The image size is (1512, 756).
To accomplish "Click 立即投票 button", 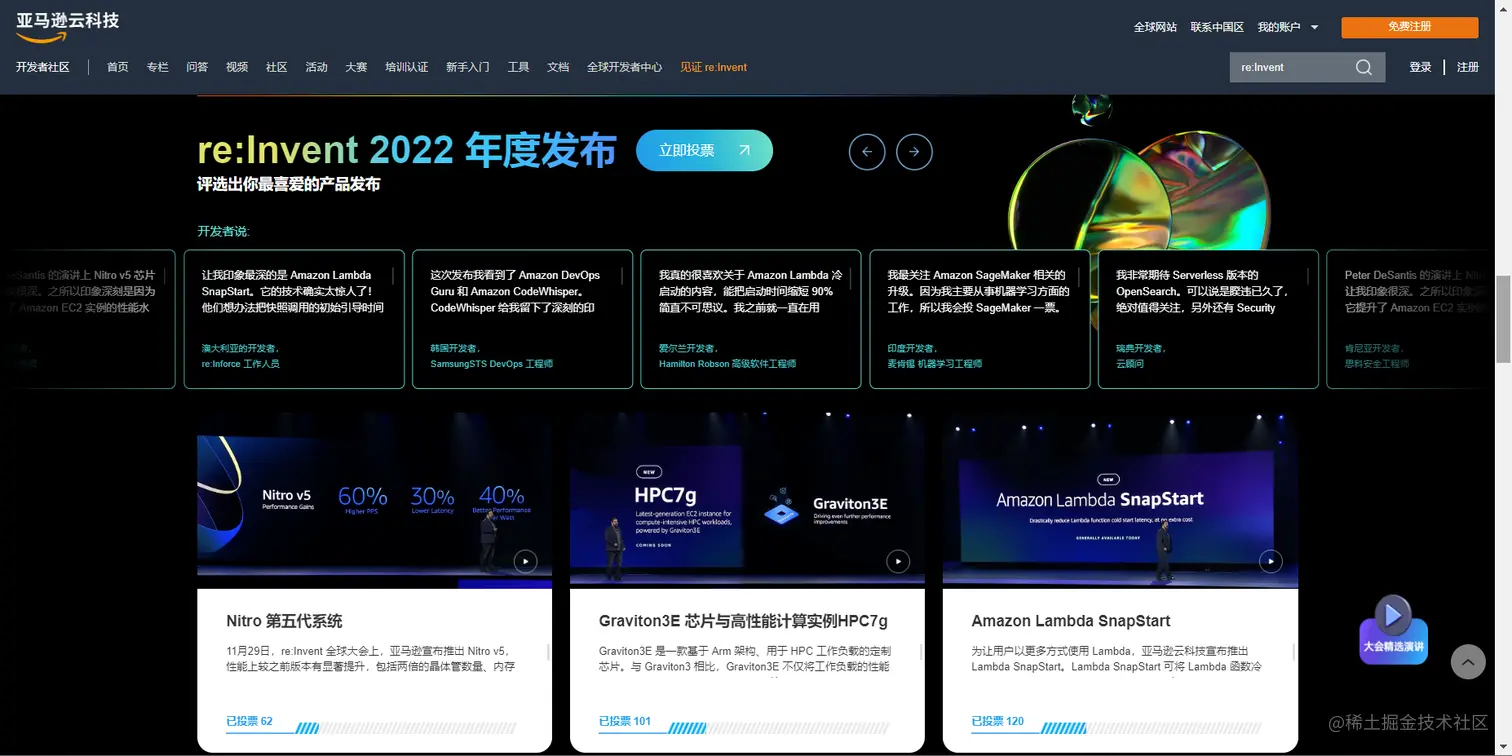I will tap(704, 151).
